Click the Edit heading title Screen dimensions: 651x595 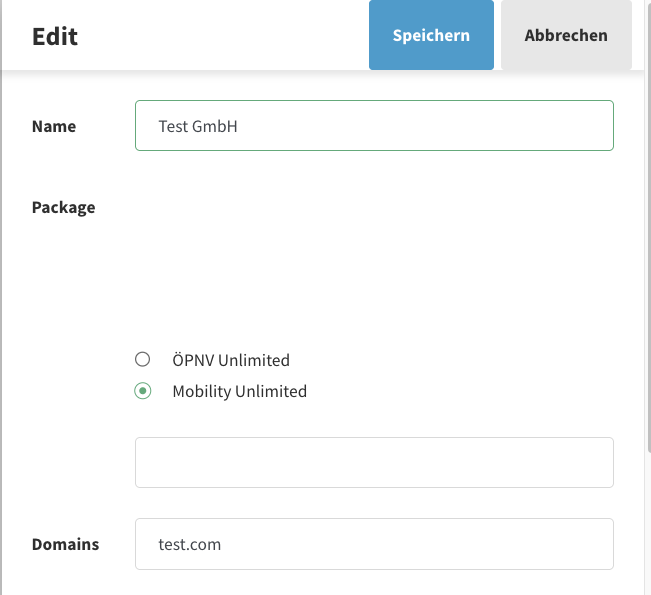point(55,37)
